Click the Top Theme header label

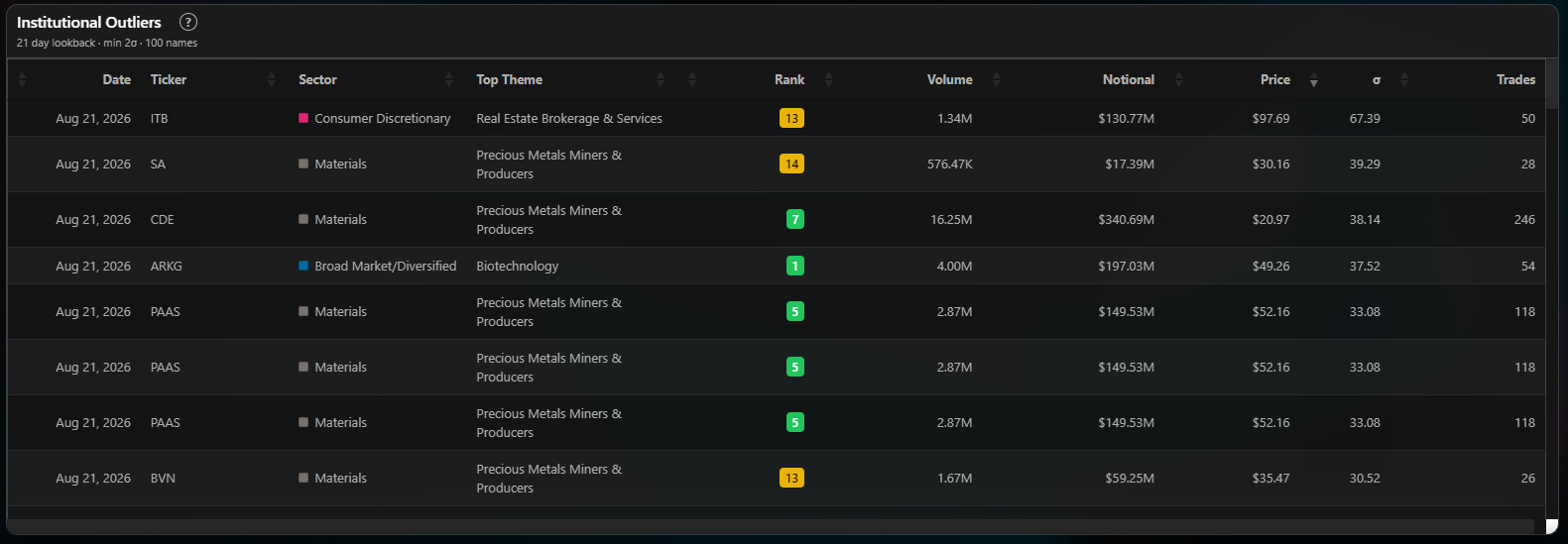(509, 79)
